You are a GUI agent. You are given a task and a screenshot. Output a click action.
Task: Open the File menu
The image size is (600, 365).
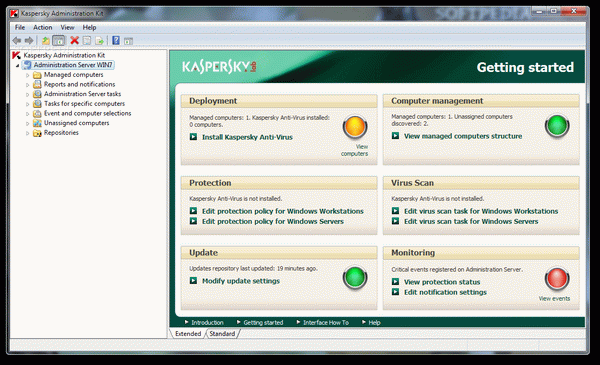(20, 27)
